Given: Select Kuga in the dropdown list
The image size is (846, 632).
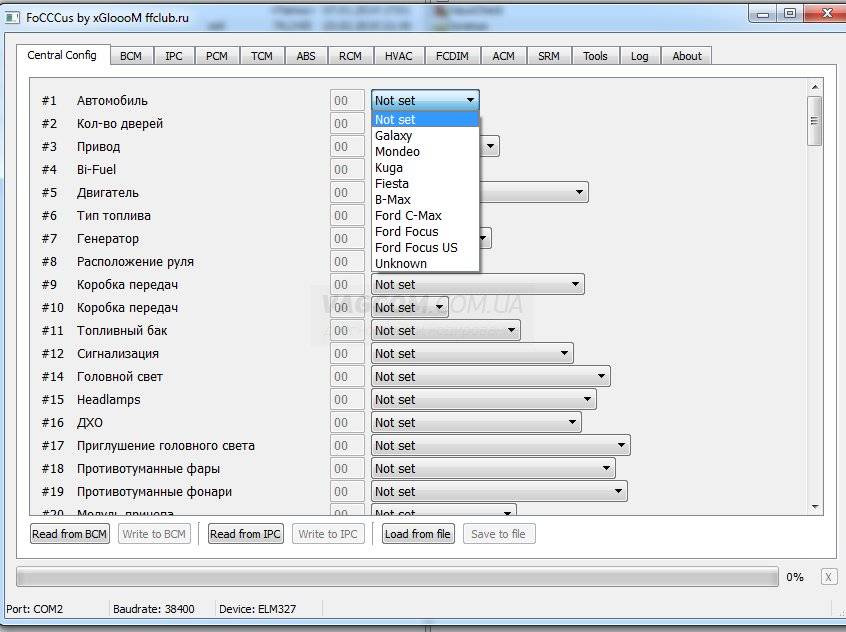Looking at the screenshot, I should pos(425,167).
